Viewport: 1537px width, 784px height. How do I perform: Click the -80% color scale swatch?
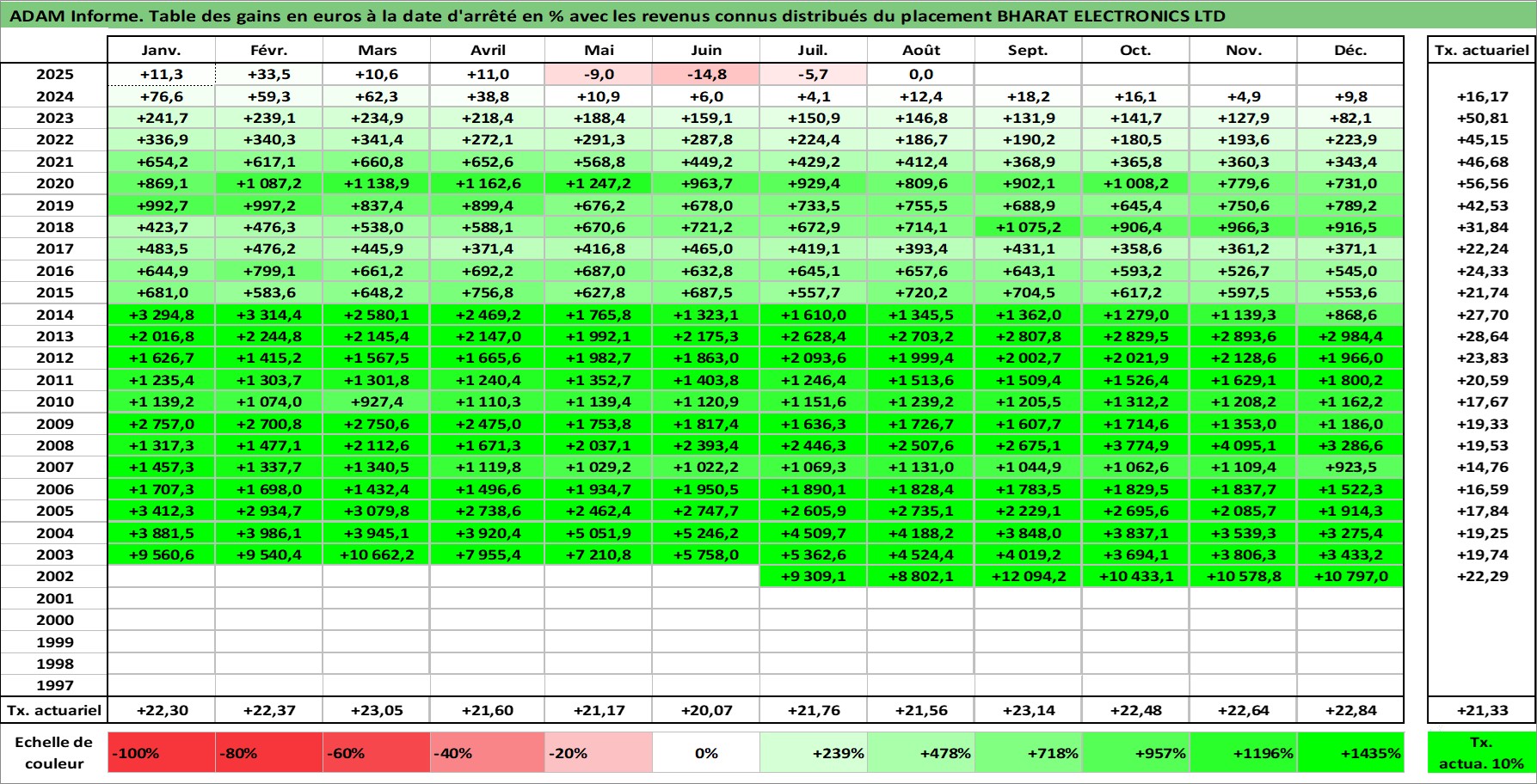pyautogui.click(x=268, y=753)
